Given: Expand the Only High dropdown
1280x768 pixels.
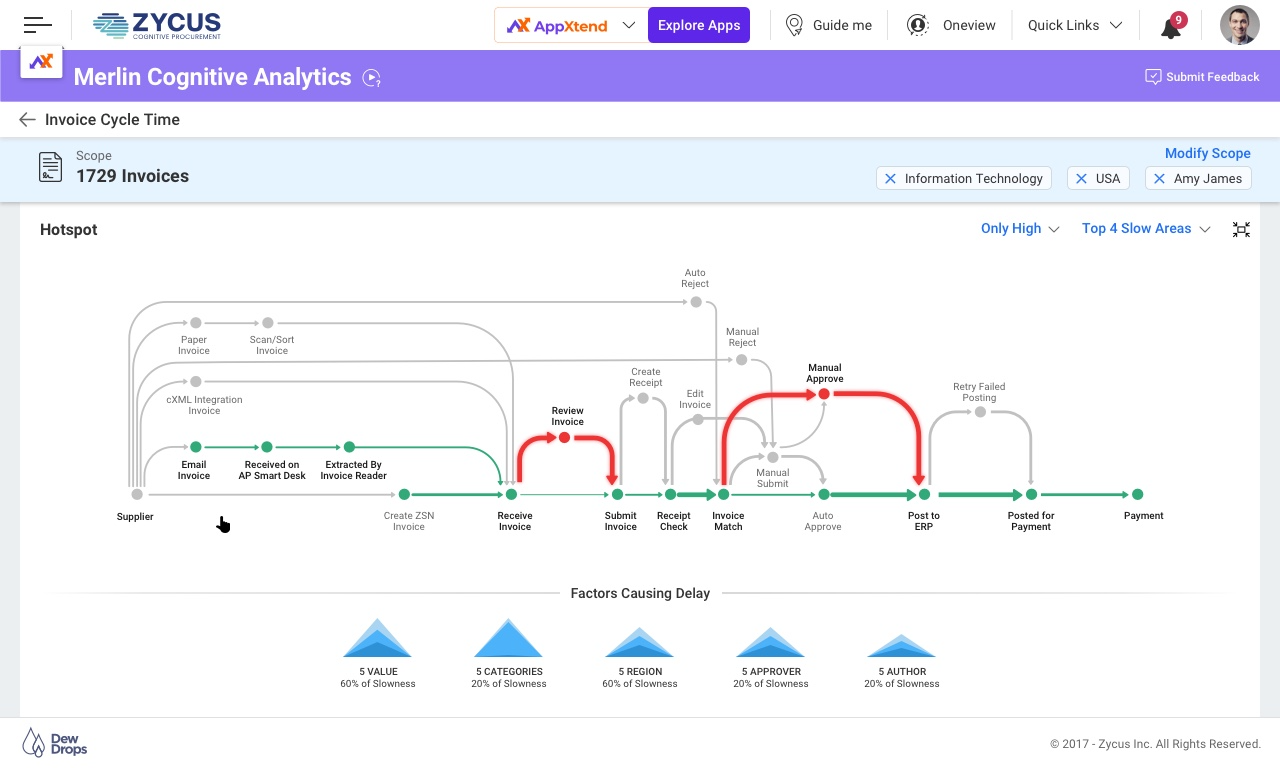Looking at the screenshot, I should pyautogui.click(x=1019, y=229).
